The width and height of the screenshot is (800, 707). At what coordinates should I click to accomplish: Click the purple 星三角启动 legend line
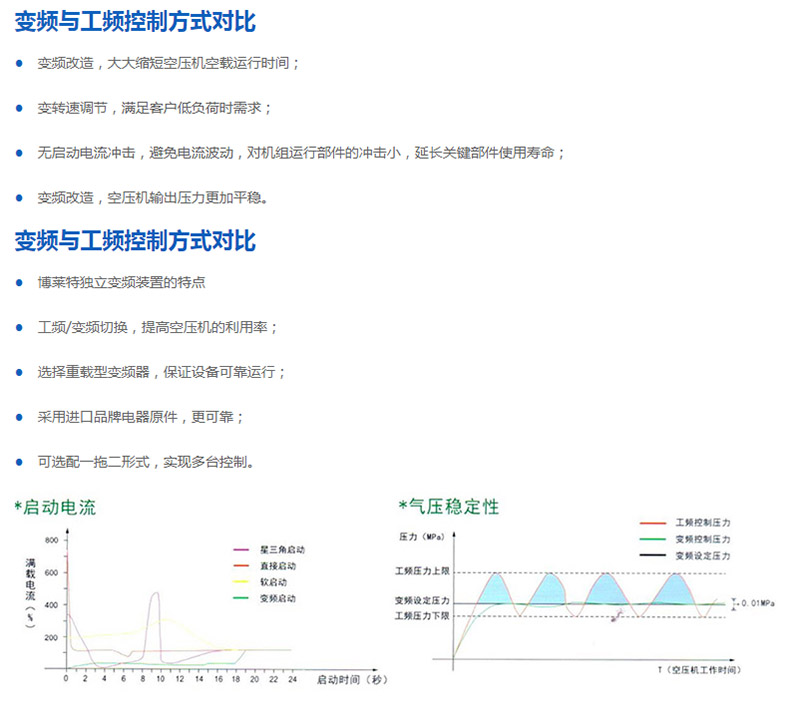click(241, 550)
